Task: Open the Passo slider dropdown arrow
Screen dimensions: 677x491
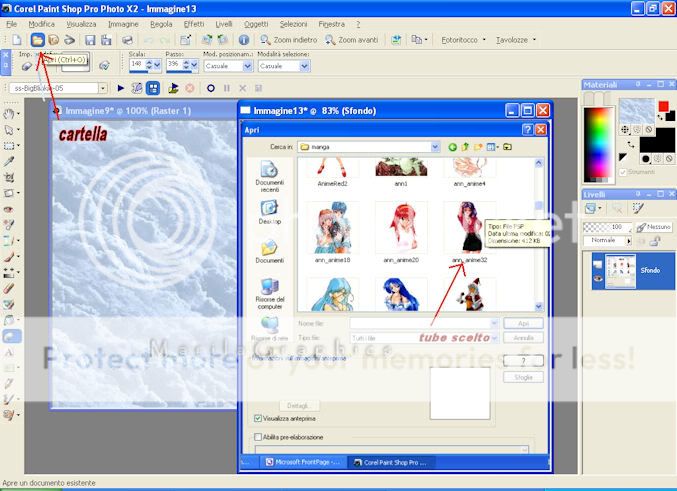Action: (194, 65)
